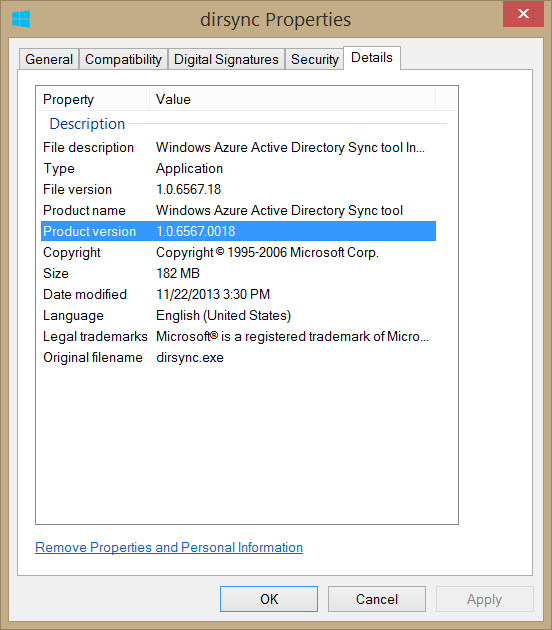Select the Copyright property row
The width and height of the screenshot is (552, 630).
[238, 252]
